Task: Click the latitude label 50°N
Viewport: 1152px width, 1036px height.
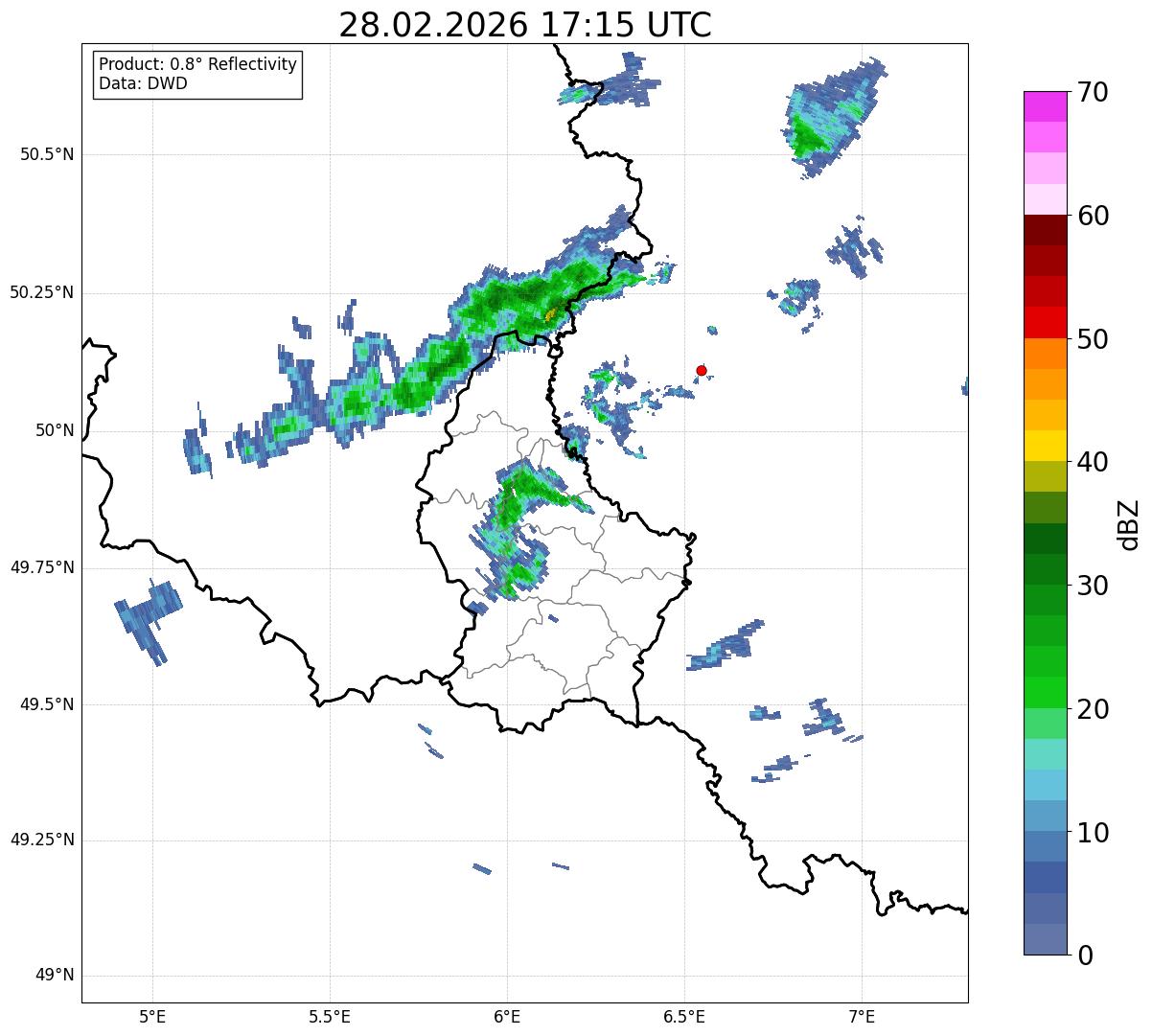Action: pos(55,431)
